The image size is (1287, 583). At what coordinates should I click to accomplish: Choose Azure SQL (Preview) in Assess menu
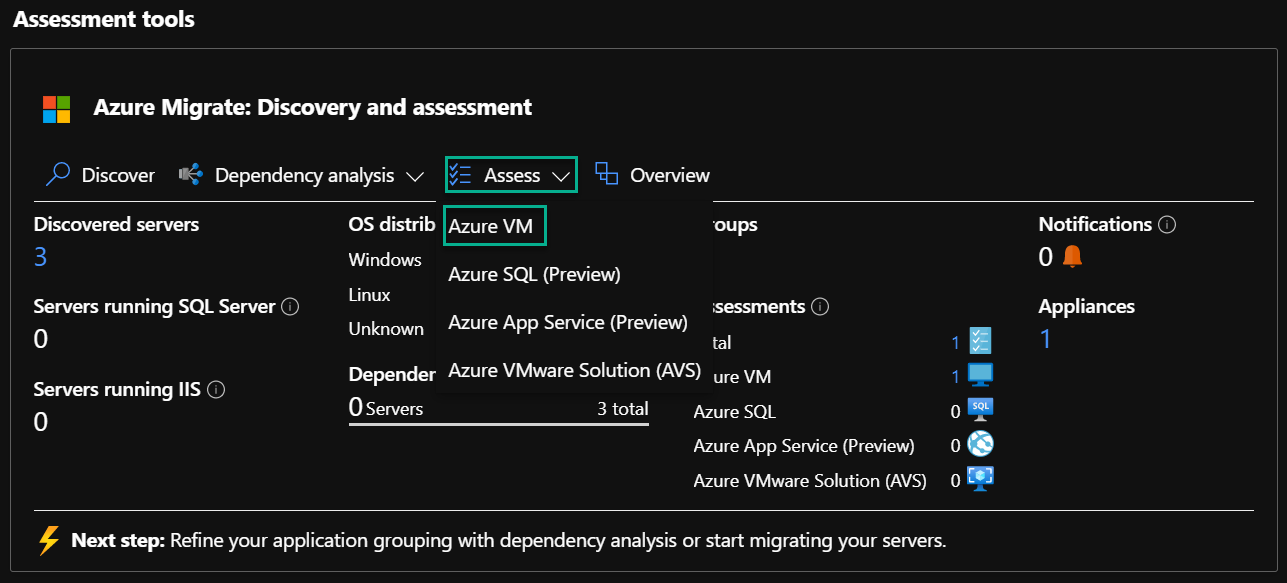535,274
